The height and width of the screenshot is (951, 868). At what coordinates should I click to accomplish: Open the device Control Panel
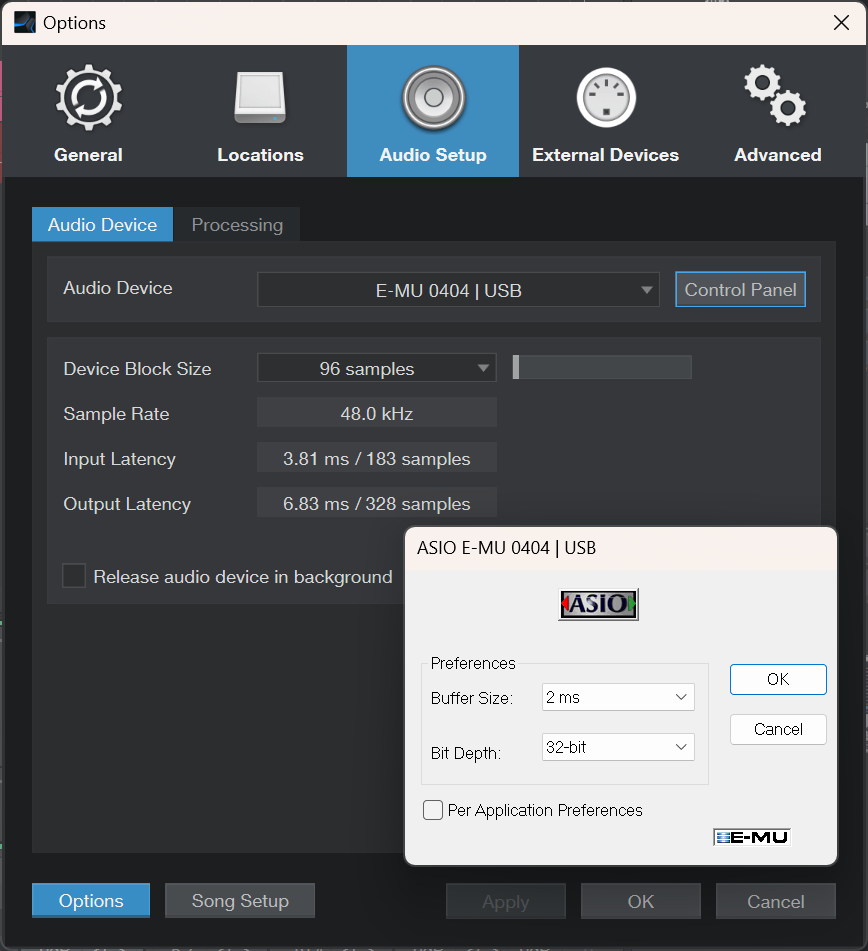(x=741, y=289)
